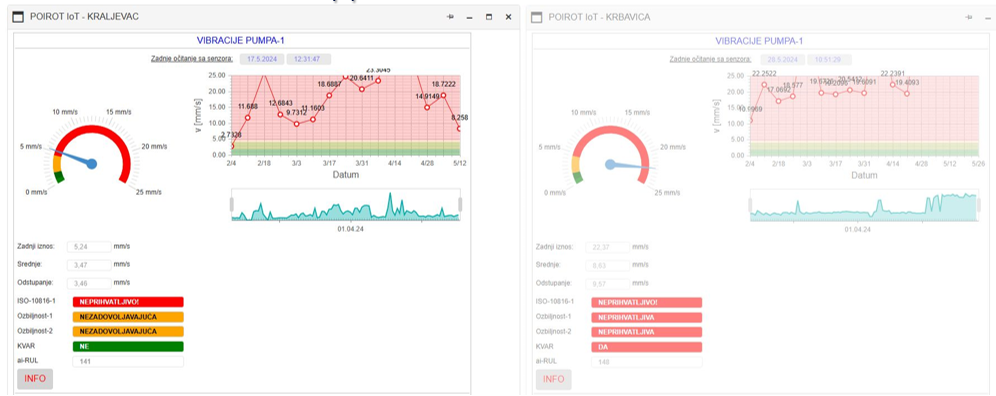Grab the right range handle in KRALJEVAC overview chart

tap(460, 204)
